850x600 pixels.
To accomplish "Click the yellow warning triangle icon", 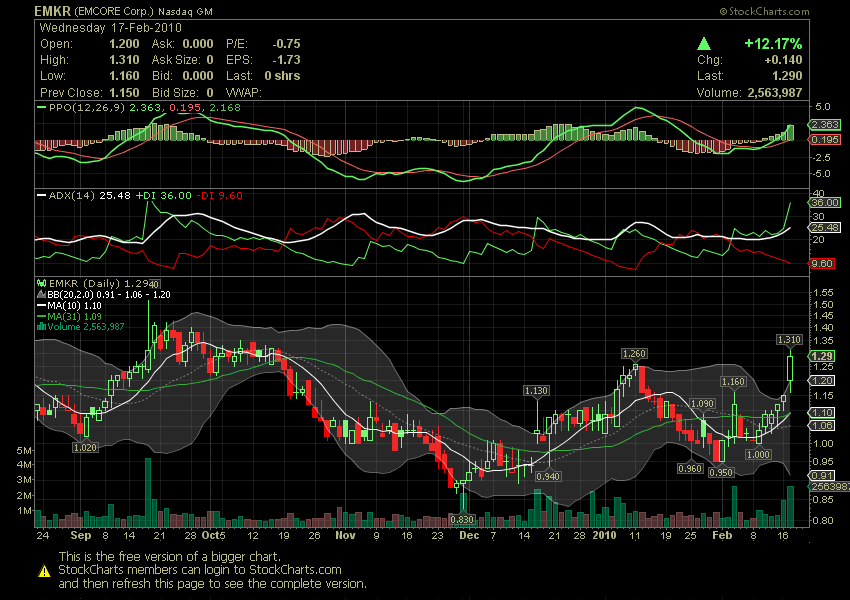I will click(x=42, y=571).
